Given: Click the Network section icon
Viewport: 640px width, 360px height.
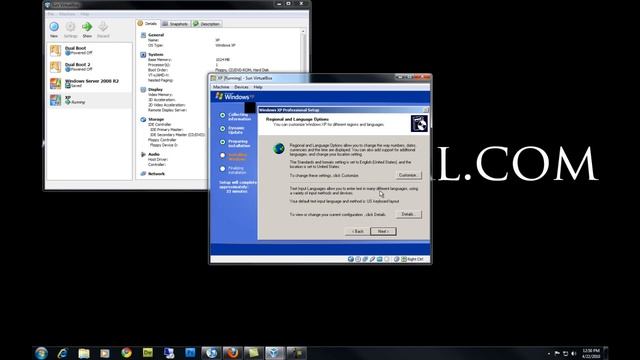Looking at the screenshot, I should (143, 173).
